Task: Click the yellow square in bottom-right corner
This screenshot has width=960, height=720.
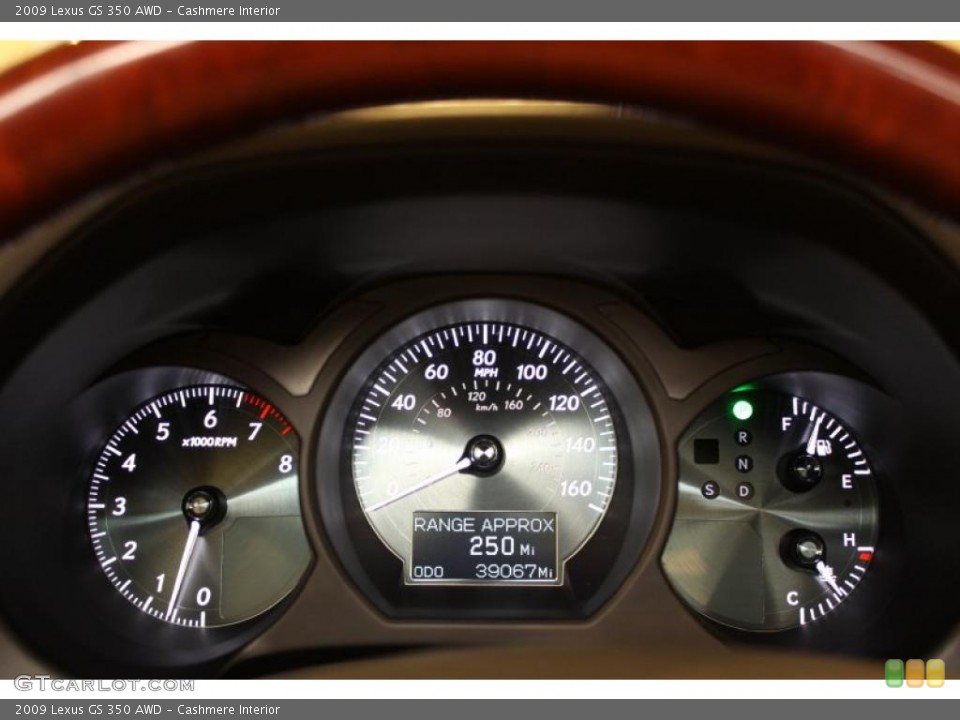Action: click(935, 673)
